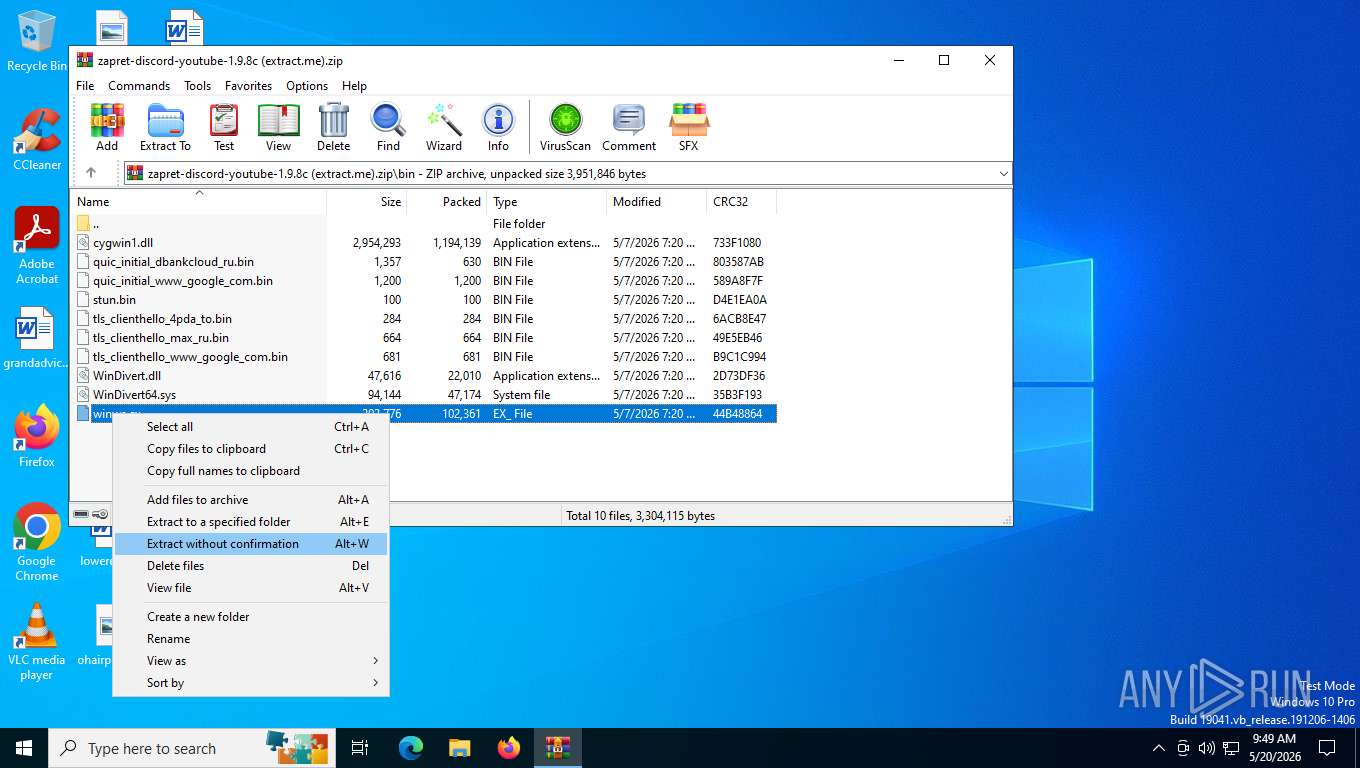Open File Explorer from taskbar
1360x768 pixels.
(x=459, y=748)
